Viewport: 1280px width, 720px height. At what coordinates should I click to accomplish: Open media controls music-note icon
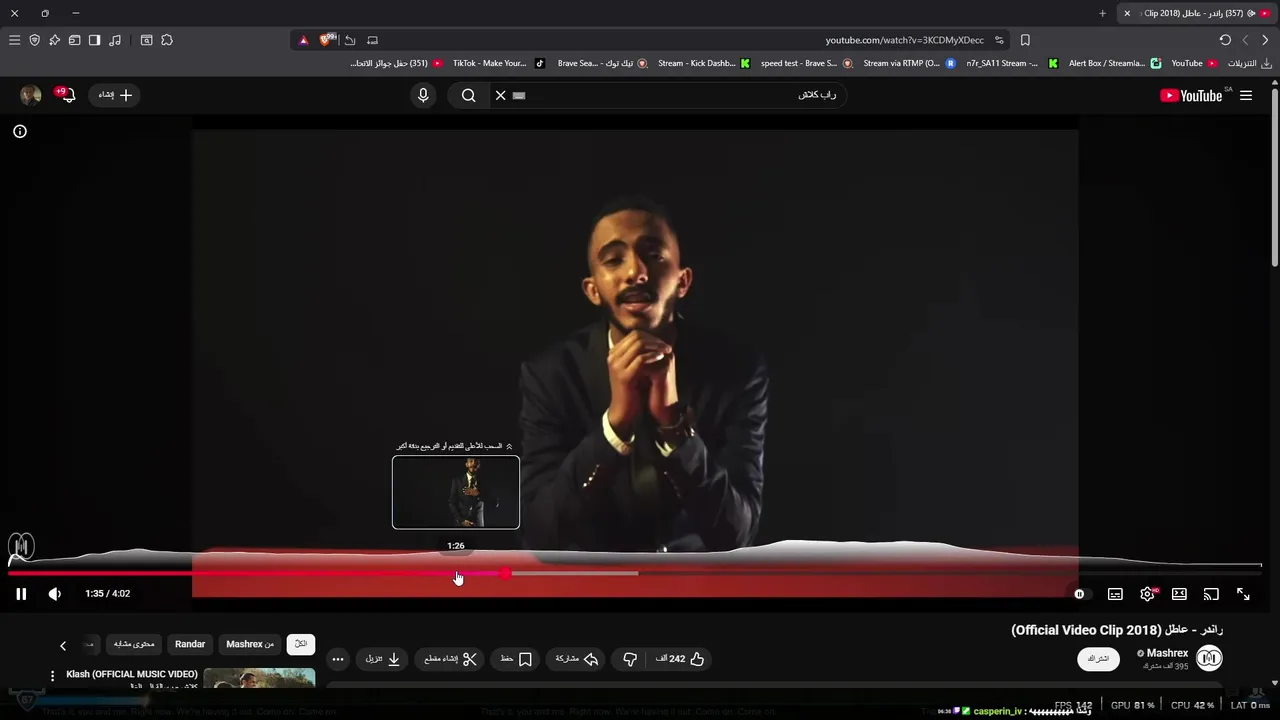click(115, 40)
